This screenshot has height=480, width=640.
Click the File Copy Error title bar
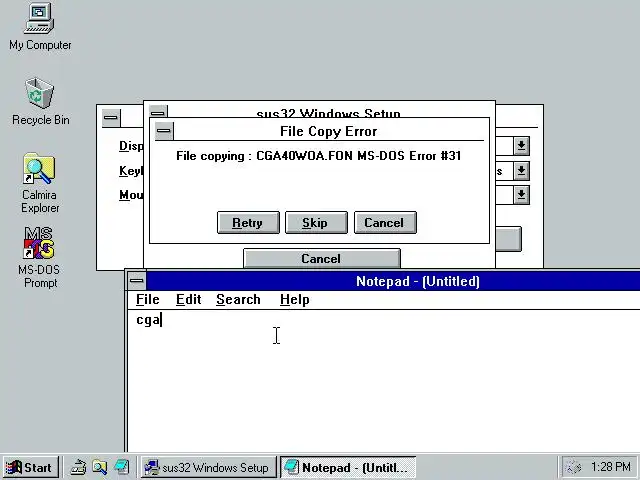[329, 131]
